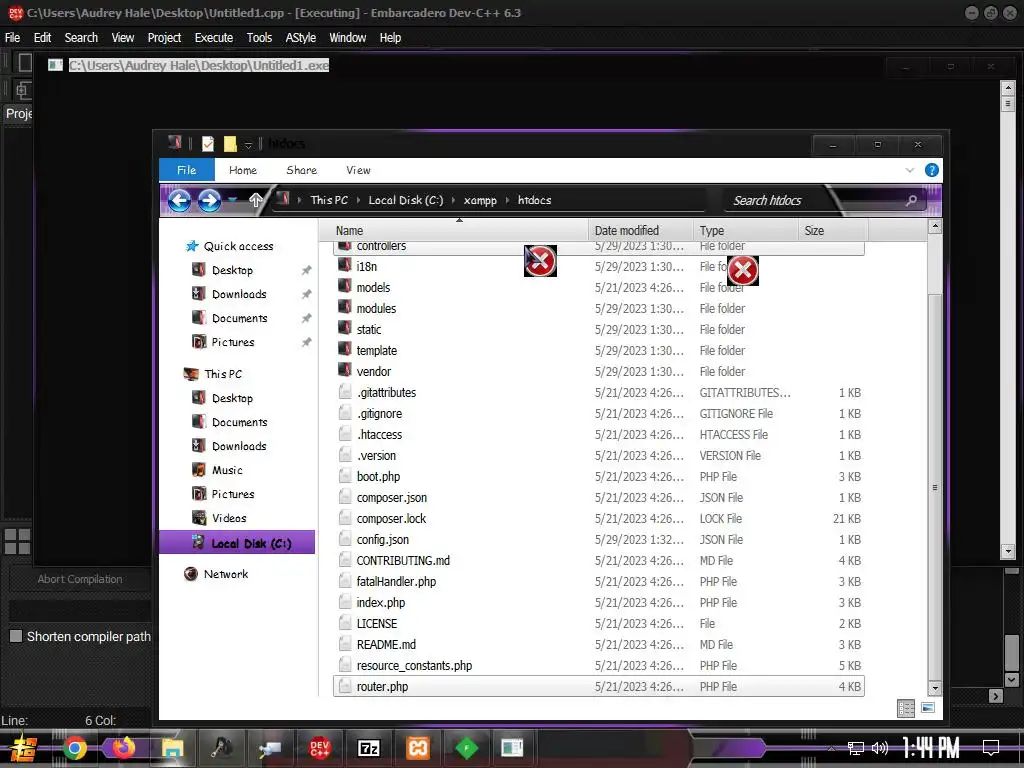Select composer.lock file row
The height and width of the screenshot is (768, 1024).
tap(599, 519)
